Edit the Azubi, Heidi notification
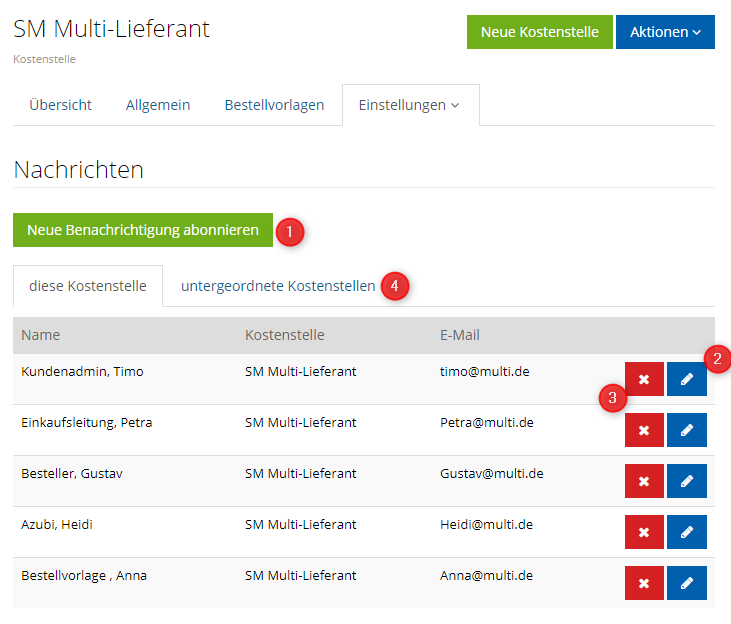The width and height of the screenshot is (731, 624). point(686,532)
